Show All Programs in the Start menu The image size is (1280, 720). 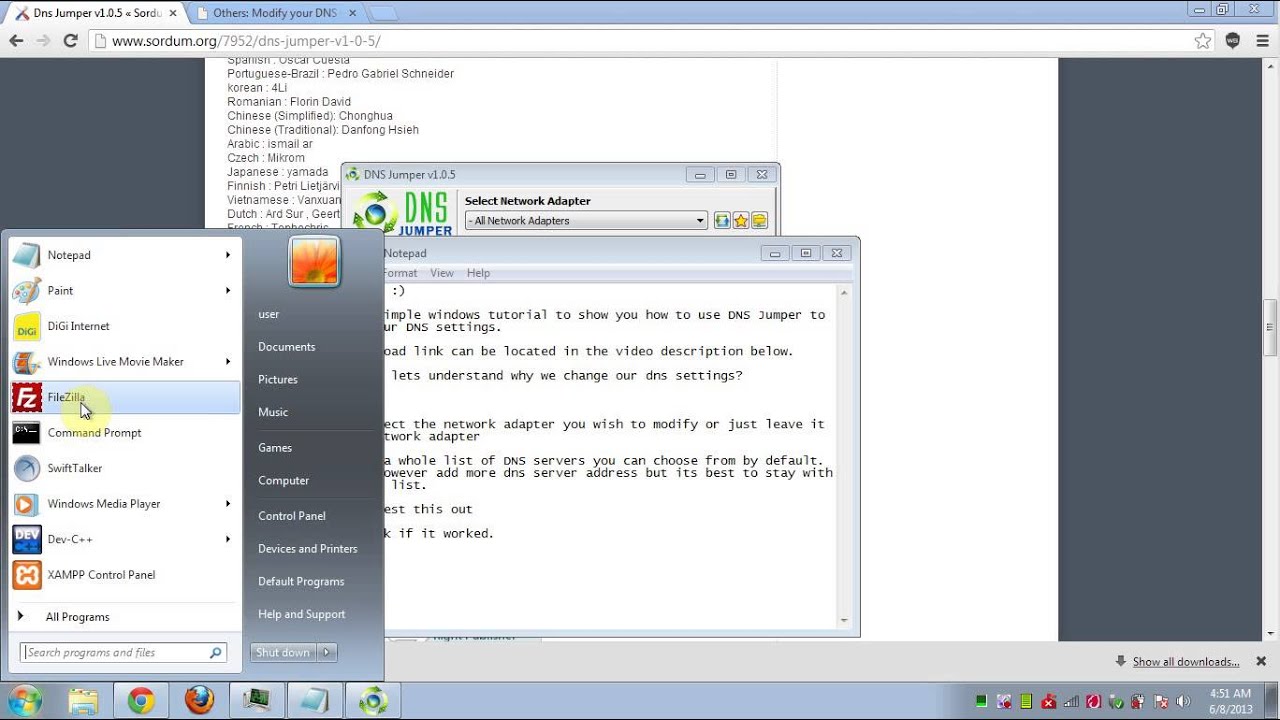click(x=77, y=617)
